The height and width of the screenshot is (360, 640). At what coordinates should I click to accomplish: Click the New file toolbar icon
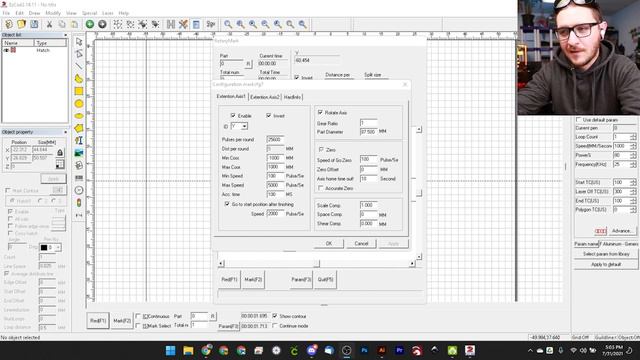tap(9, 24)
